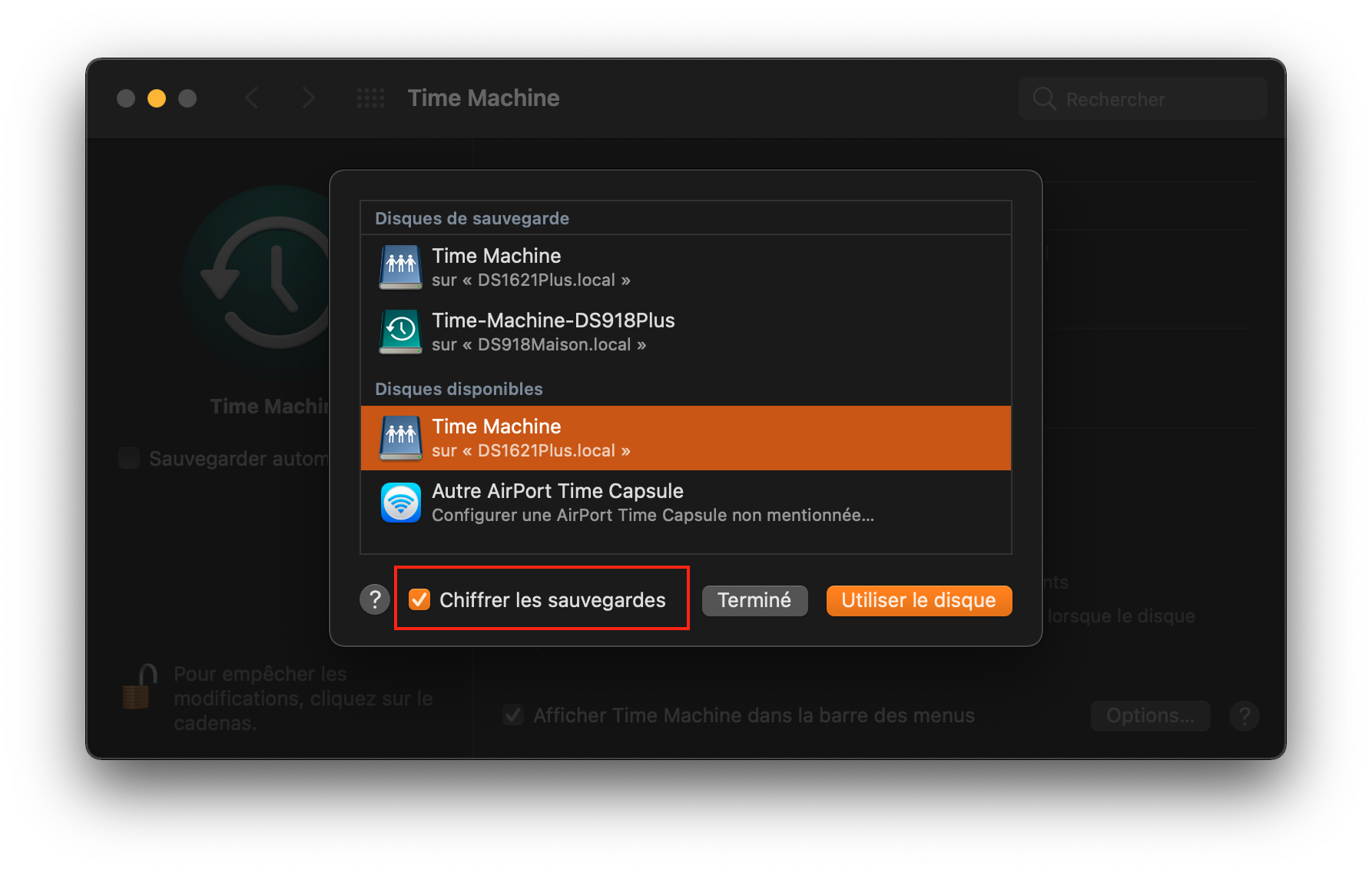The height and width of the screenshot is (873, 1372).
Task: Minimize the window with yellow button
Action: coord(157,98)
